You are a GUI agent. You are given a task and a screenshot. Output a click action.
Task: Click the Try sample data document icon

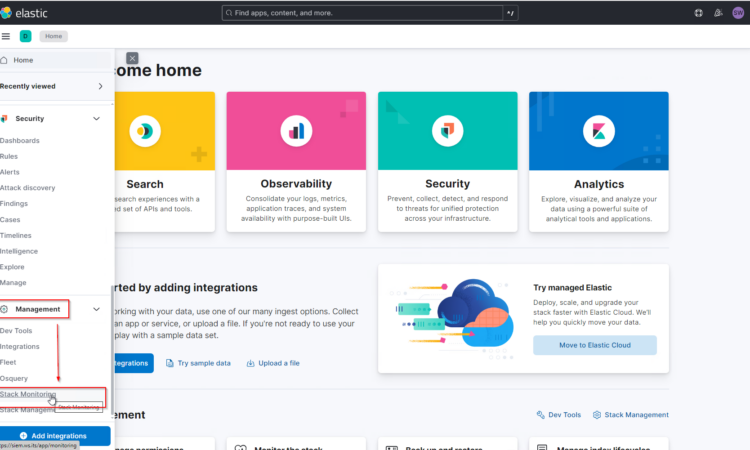click(x=170, y=363)
